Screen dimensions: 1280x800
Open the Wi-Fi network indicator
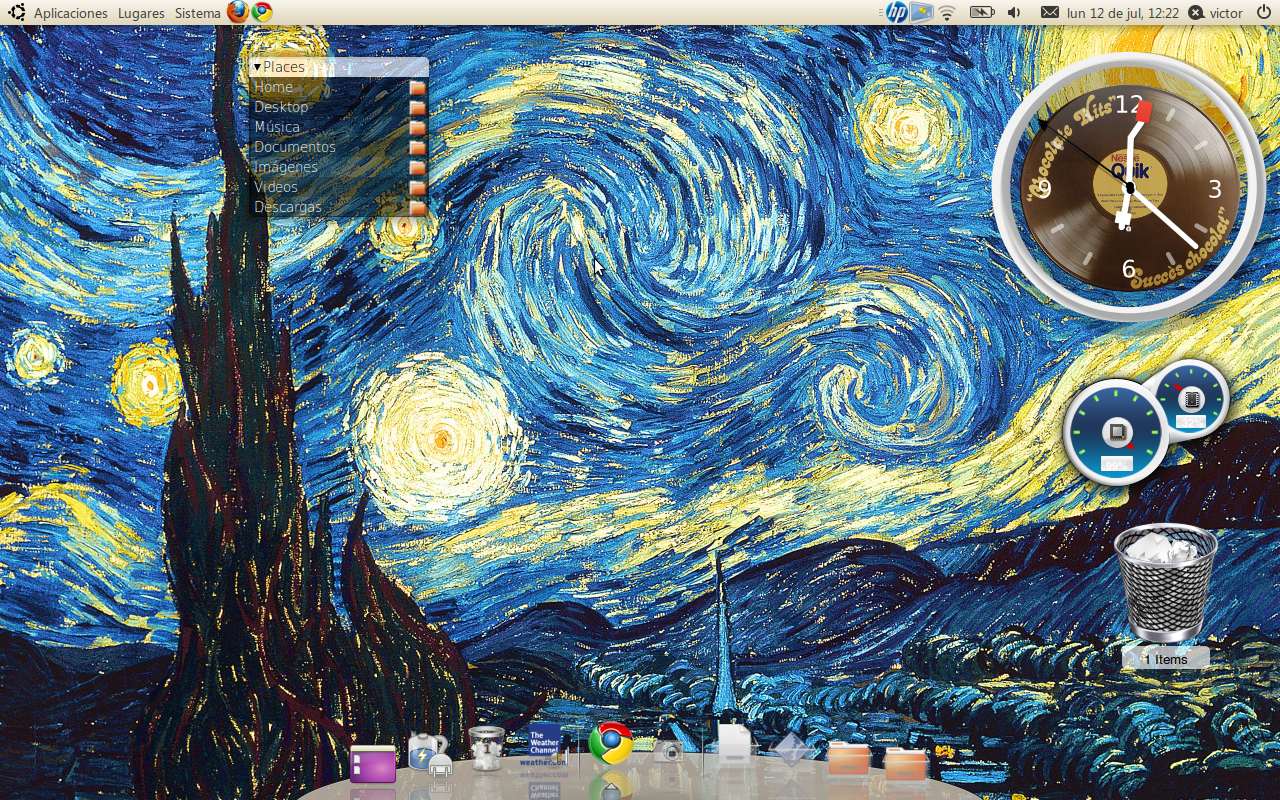point(947,13)
